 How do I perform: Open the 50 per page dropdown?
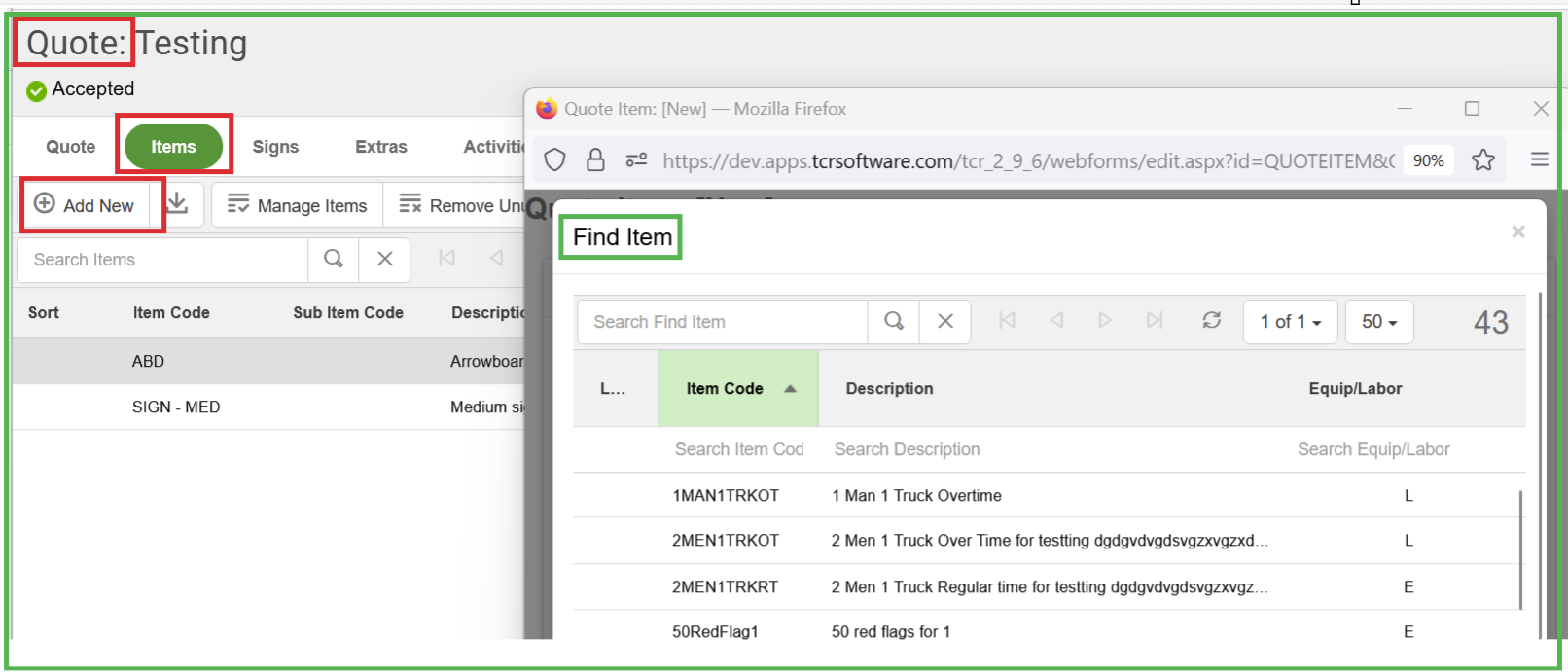coord(1378,322)
